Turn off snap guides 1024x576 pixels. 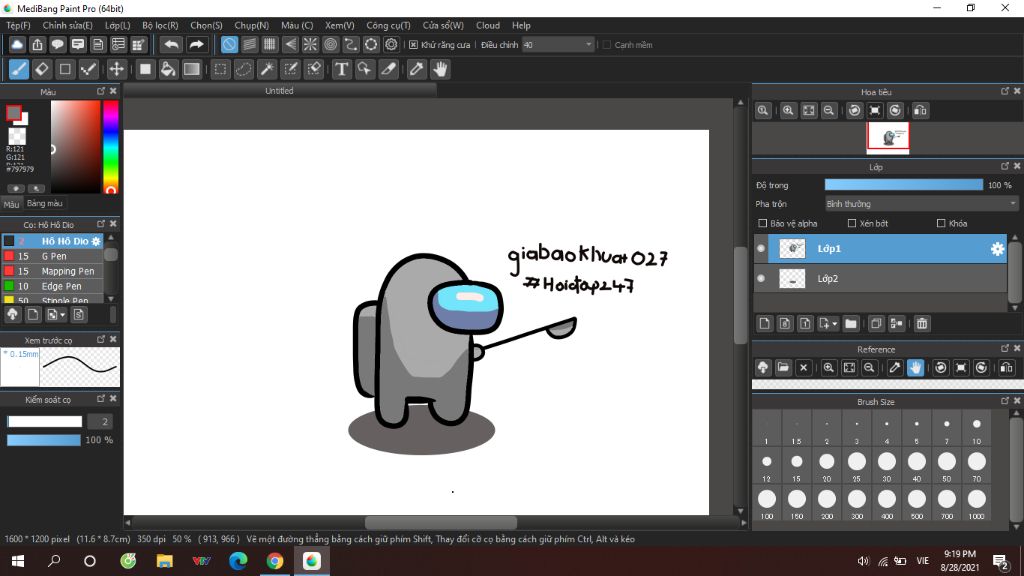229,44
